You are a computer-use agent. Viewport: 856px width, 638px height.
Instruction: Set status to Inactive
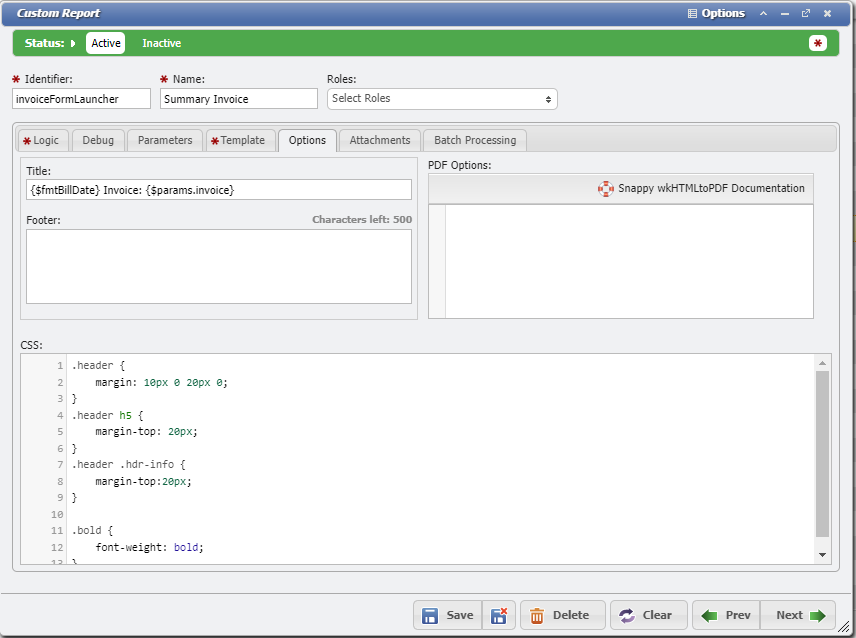[162, 43]
